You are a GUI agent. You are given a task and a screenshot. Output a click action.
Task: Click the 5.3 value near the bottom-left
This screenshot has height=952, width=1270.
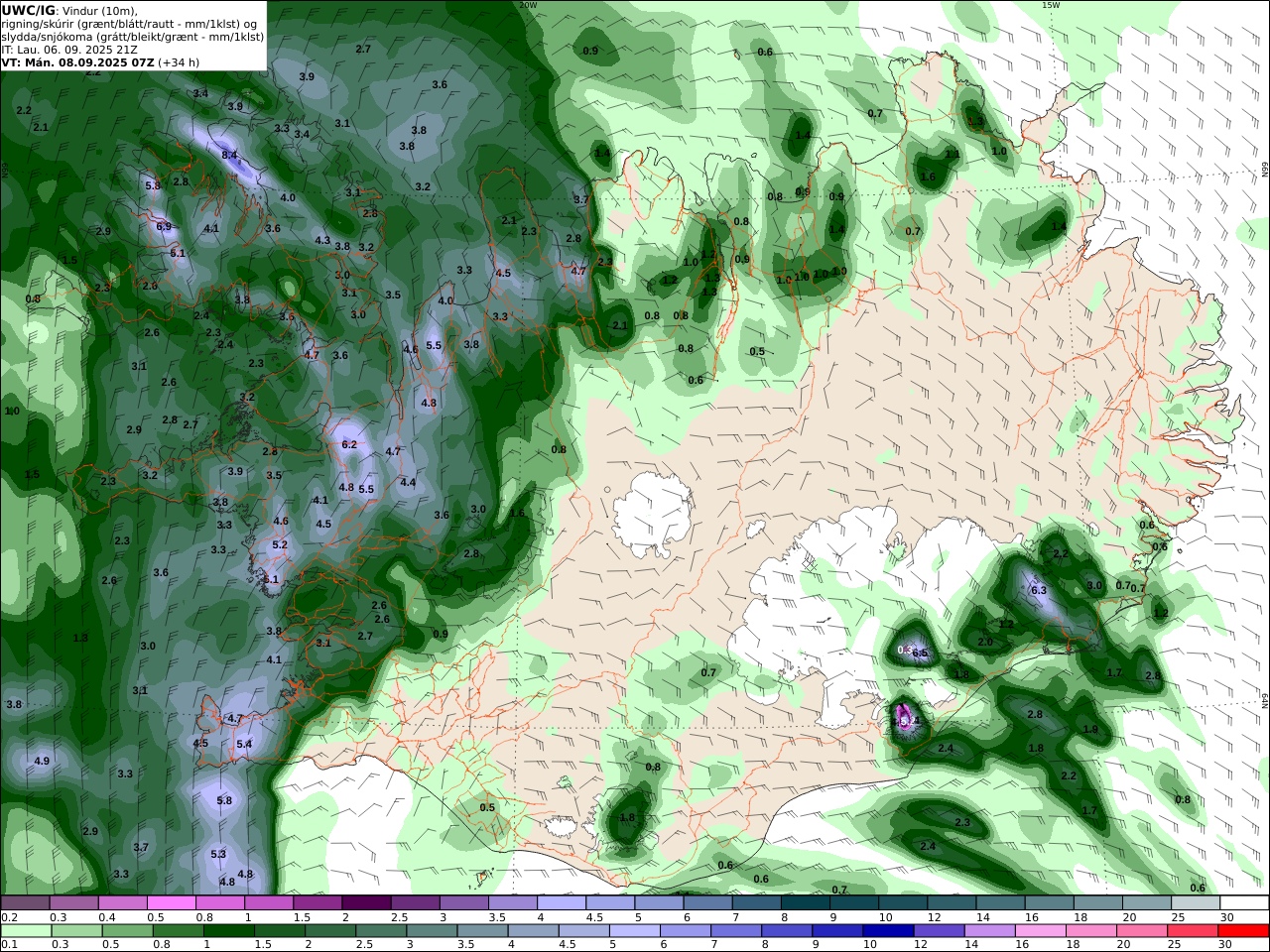(218, 854)
